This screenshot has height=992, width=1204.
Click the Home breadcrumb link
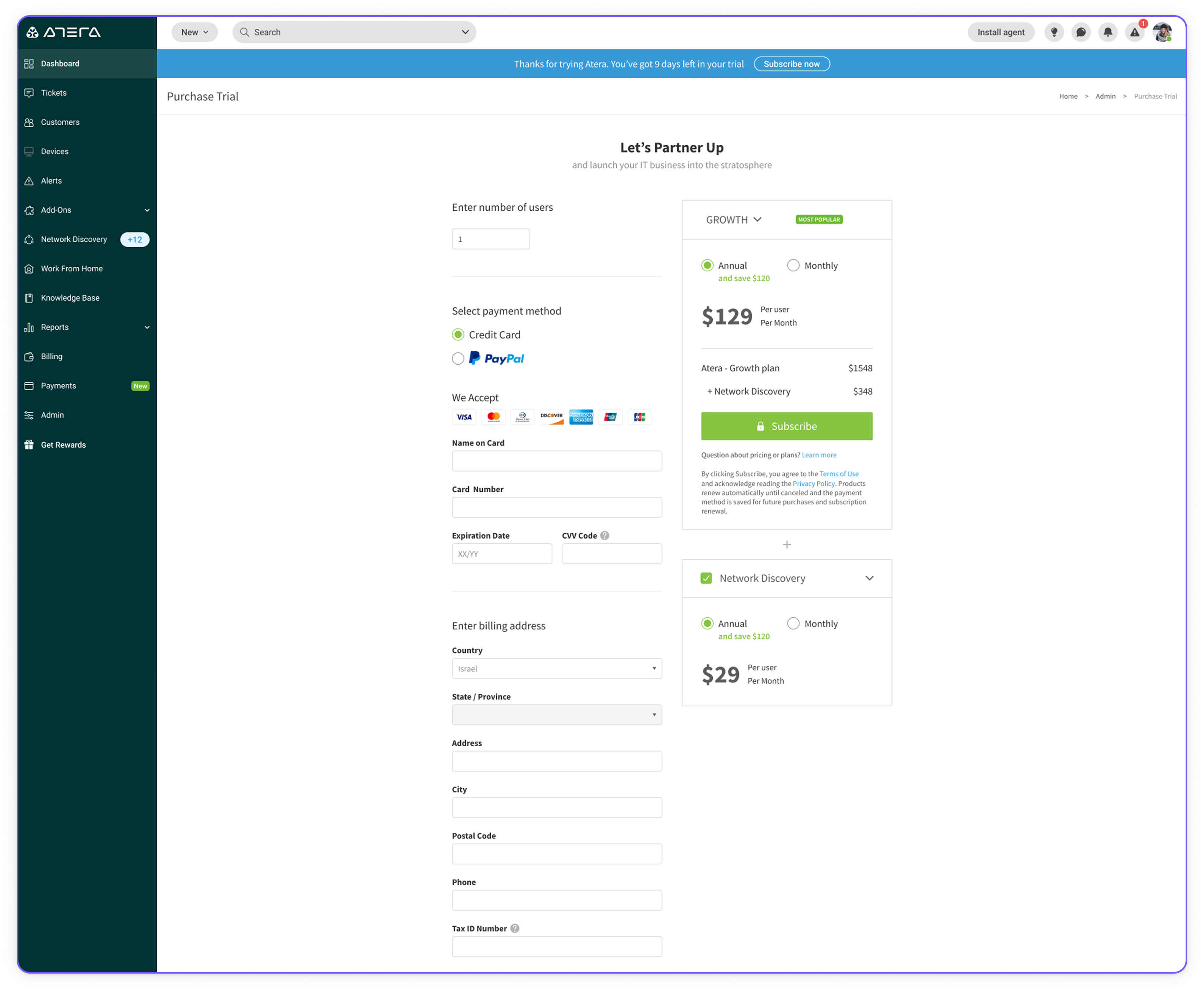[x=1068, y=96]
